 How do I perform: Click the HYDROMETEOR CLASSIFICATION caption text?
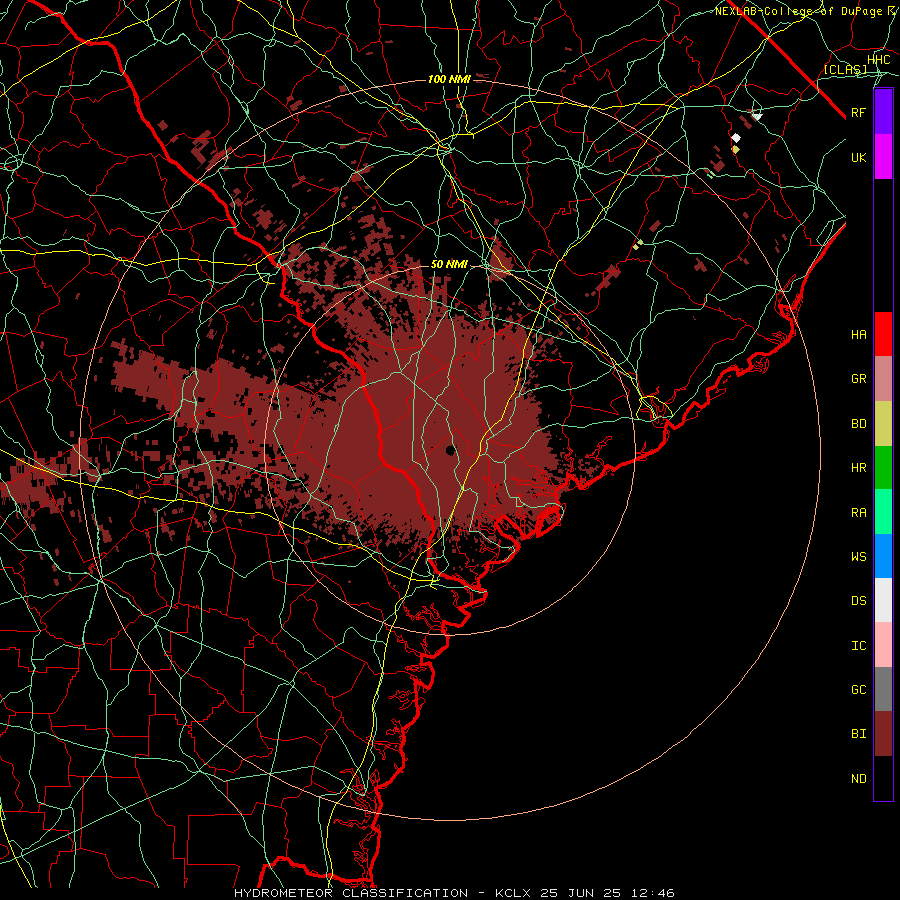351,893
